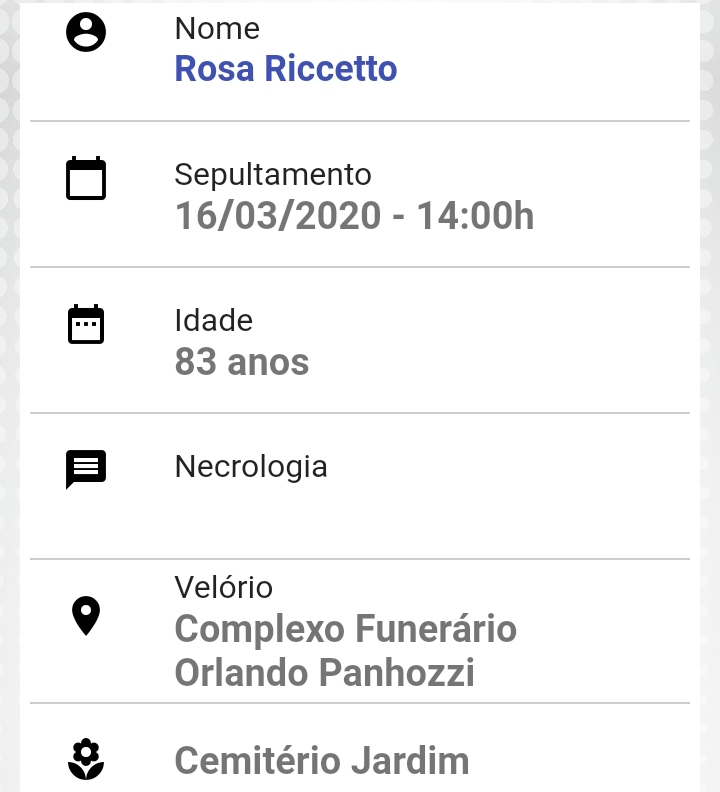Select the Sepultamento label

(273, 175)
